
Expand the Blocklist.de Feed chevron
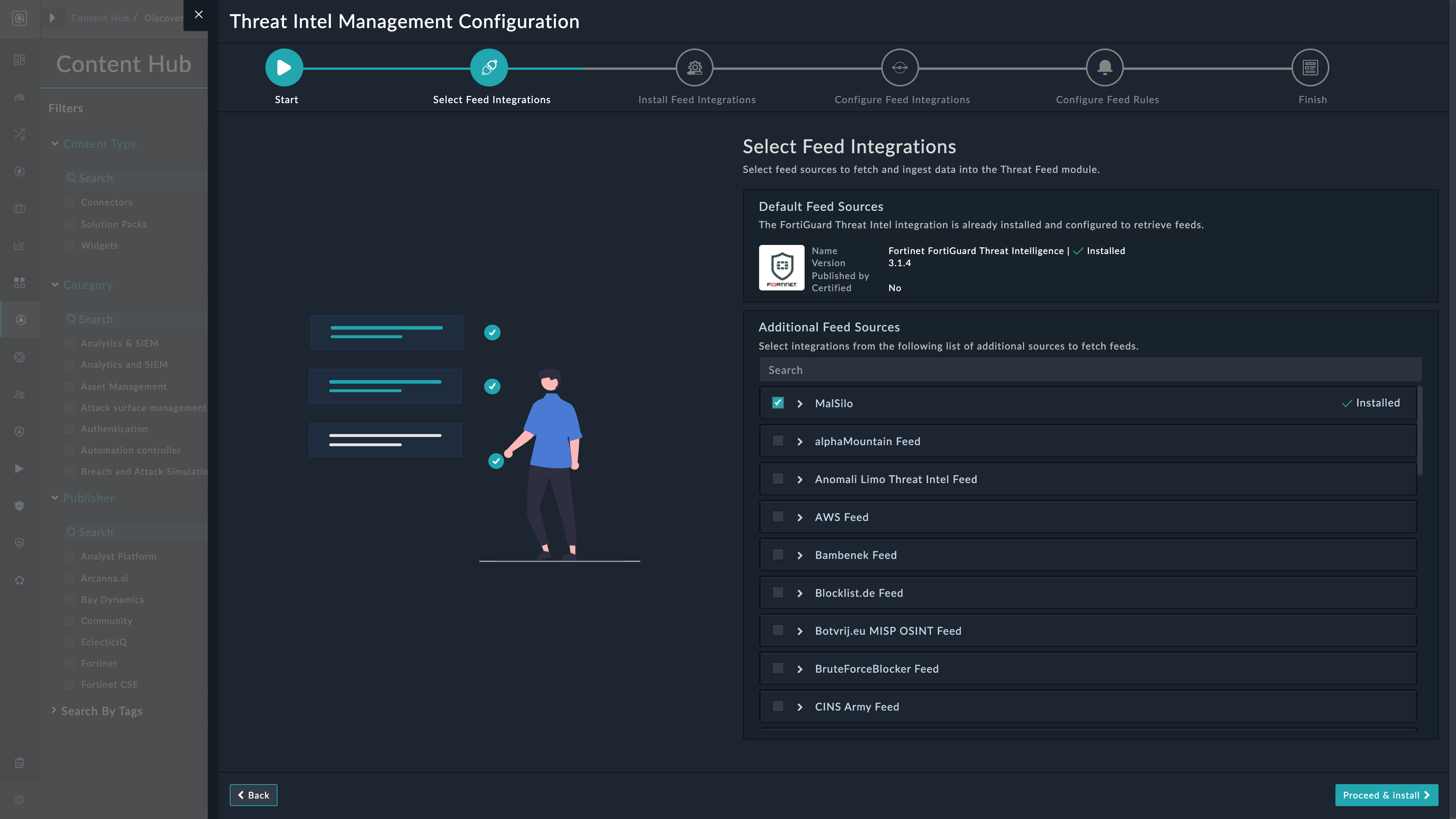[x=800, y=593]
